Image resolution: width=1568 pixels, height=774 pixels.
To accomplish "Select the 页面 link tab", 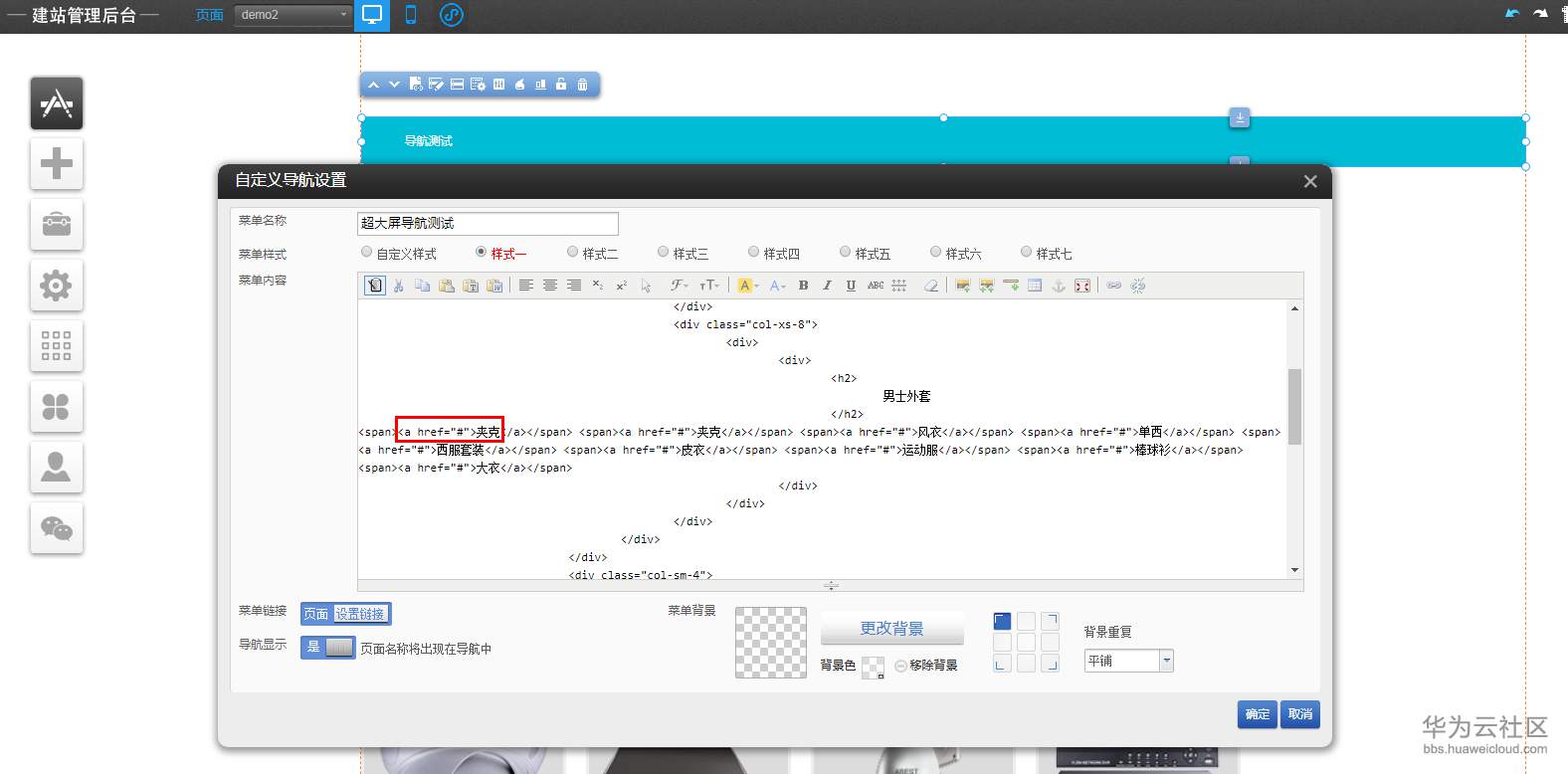I will [316, 614].
